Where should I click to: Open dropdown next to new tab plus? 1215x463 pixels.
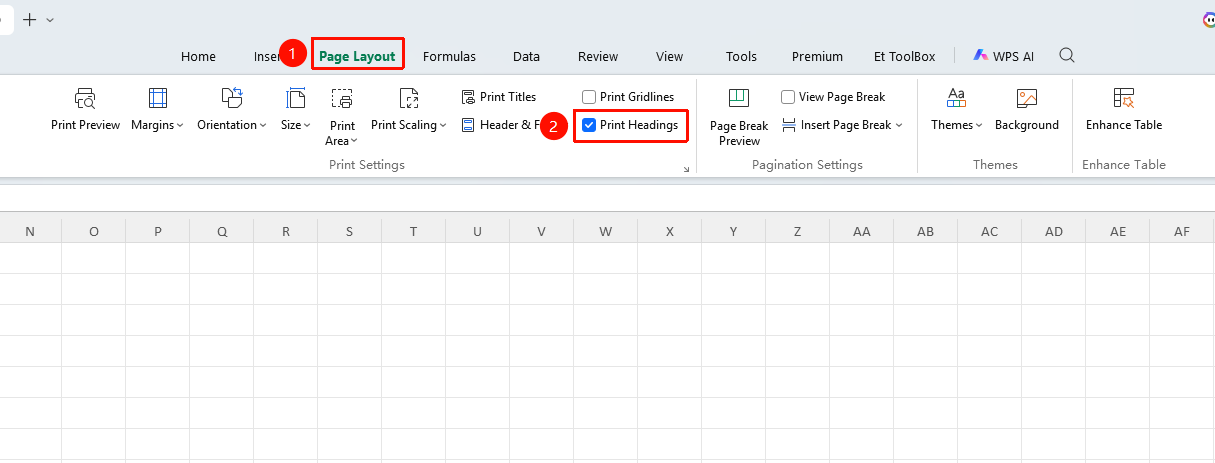pos(50,20)
